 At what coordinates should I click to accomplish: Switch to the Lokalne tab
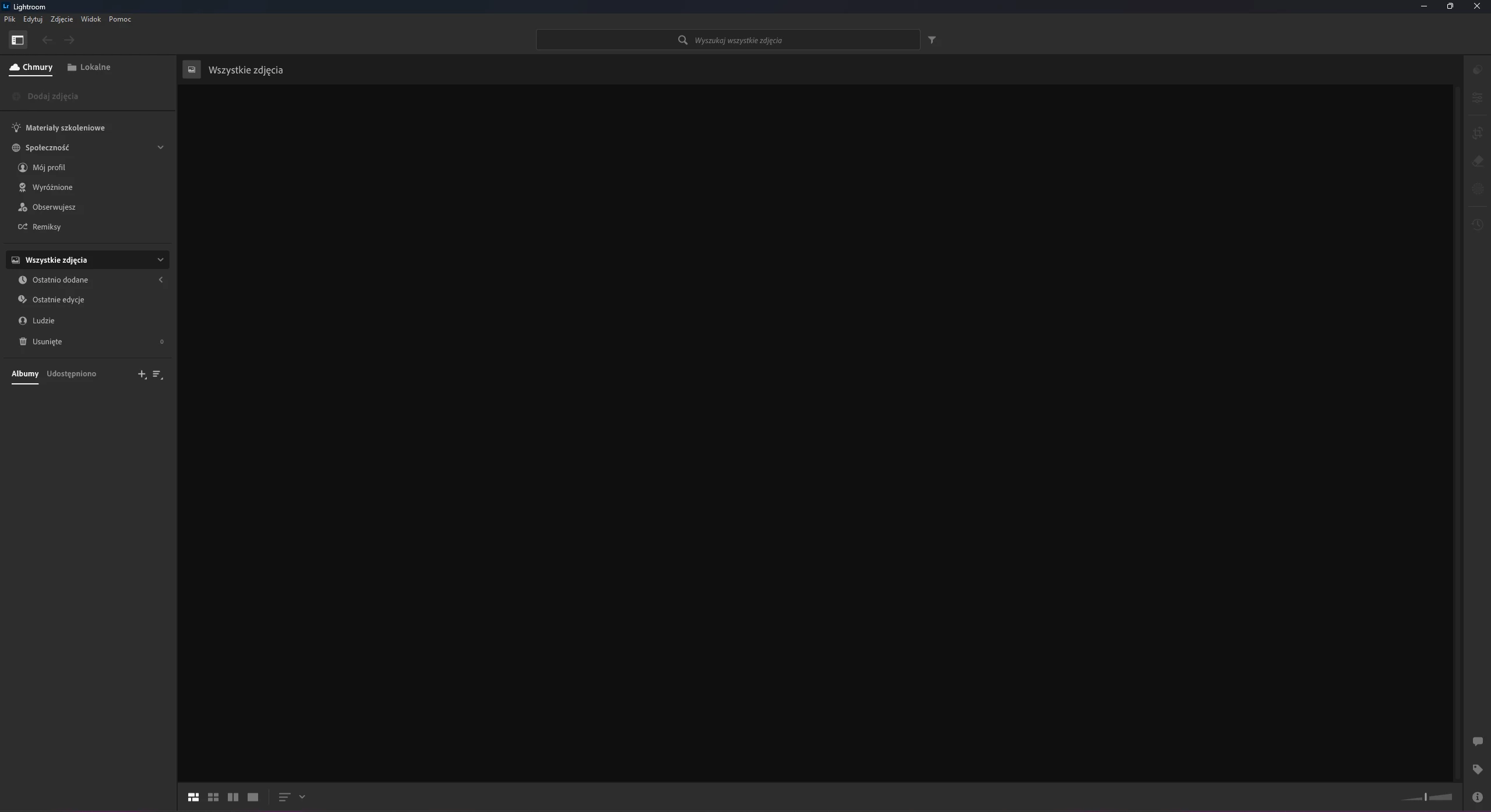89,67
